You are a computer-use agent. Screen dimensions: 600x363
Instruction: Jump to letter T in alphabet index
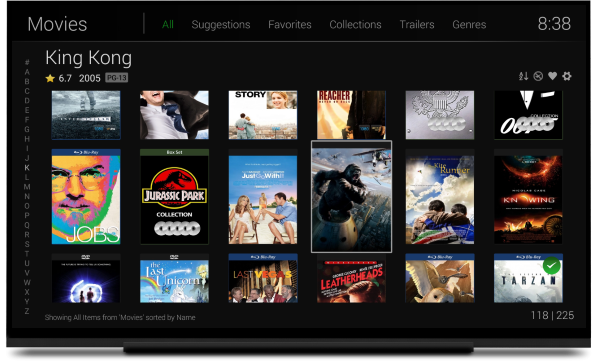click(x=27, y=254)
